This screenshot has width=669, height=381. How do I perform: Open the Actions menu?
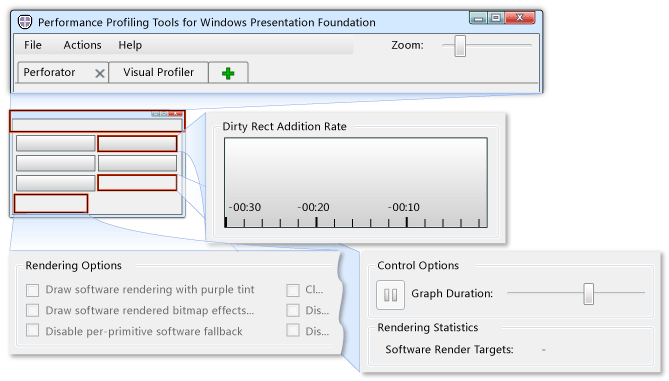82,45
